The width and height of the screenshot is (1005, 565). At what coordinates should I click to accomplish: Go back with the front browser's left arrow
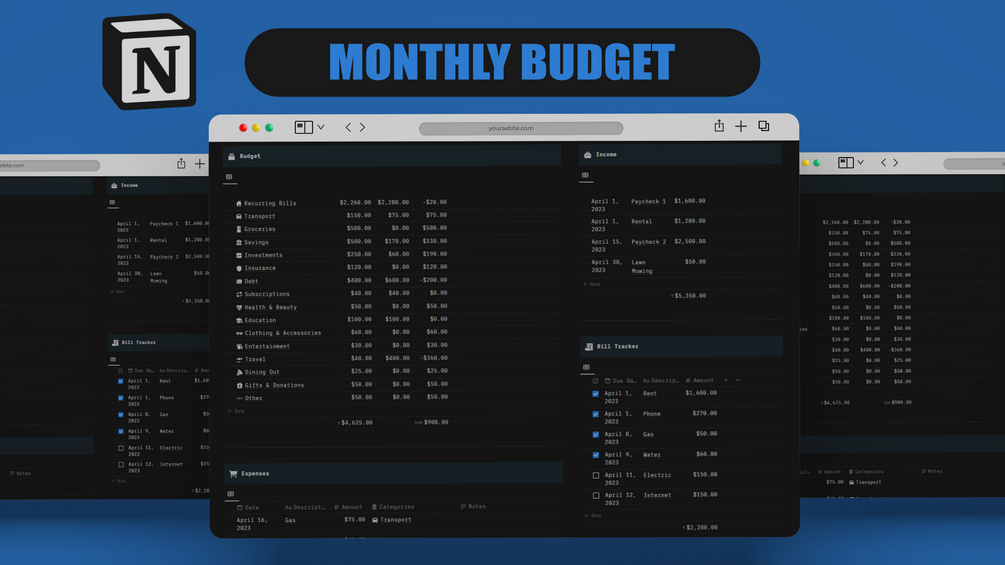348,127
